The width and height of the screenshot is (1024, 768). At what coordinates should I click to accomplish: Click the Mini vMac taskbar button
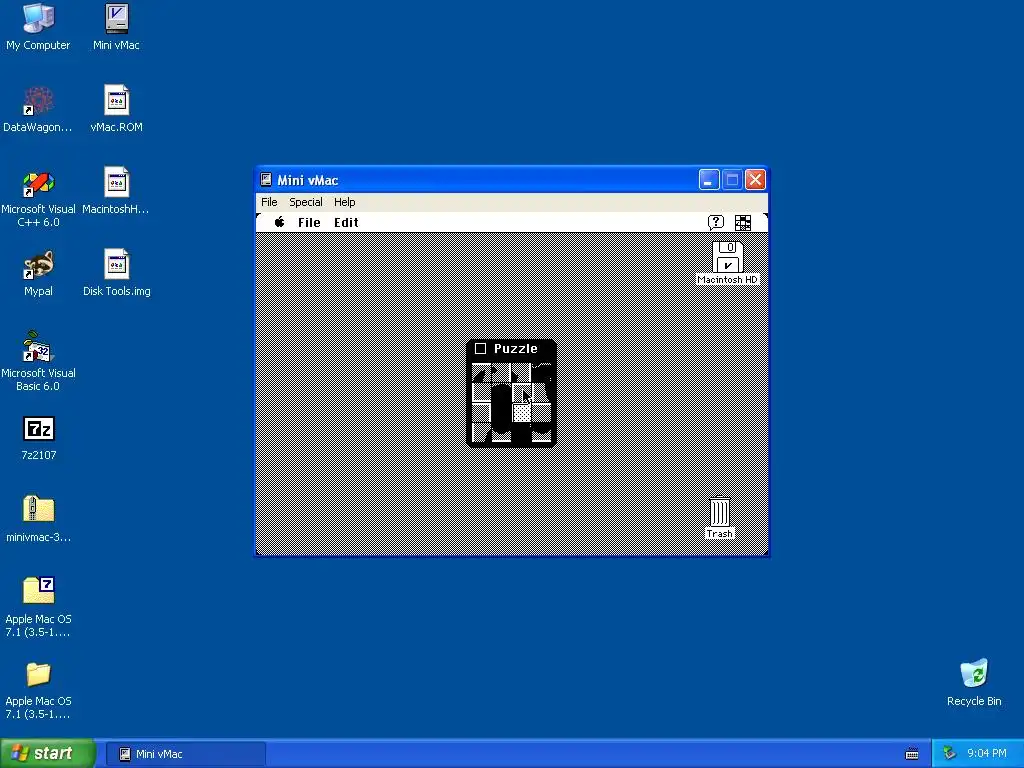coord(185,754)
